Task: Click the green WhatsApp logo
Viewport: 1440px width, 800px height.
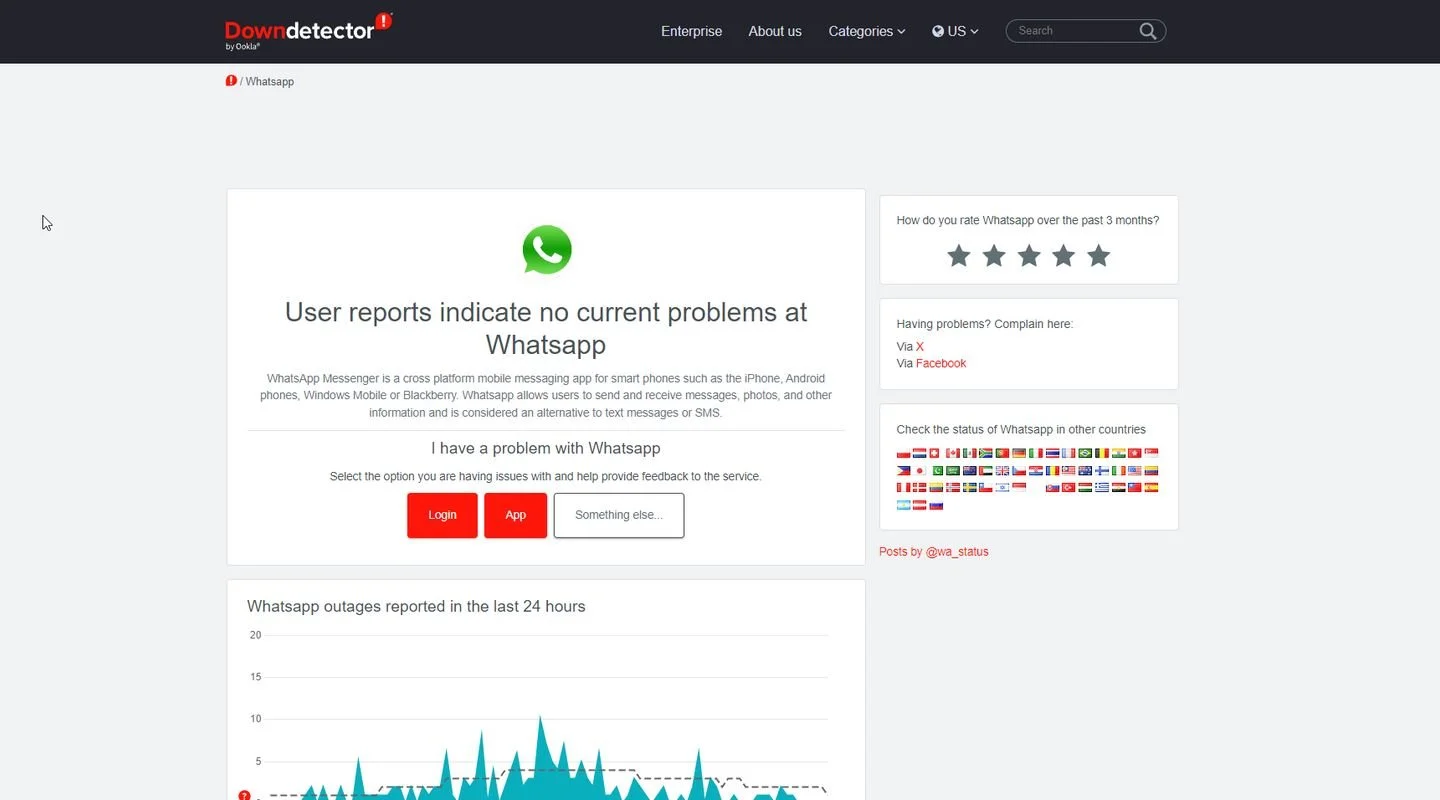Action: 547,249
